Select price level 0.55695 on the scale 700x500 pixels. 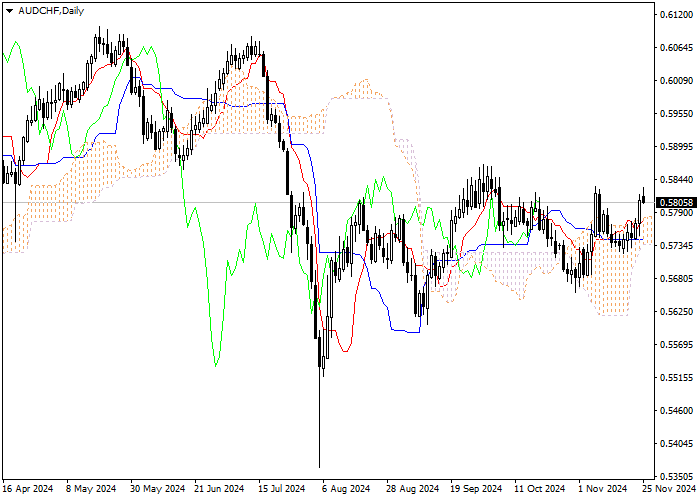click(x=677, y=345)
